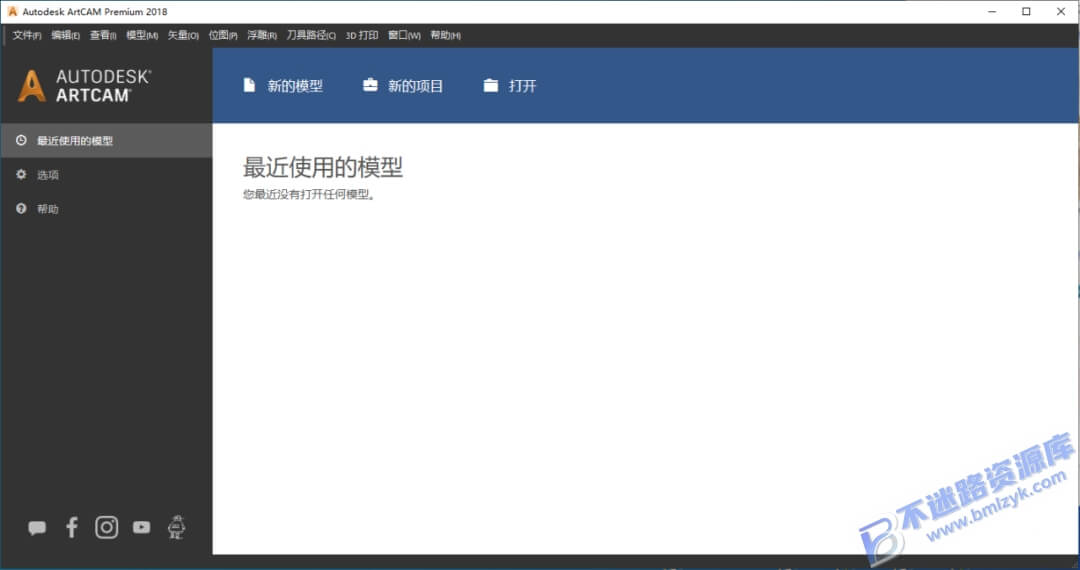Select 选项 in the sidebar
The height and width of the screenshot is (570, 1080).
point(107,175)
